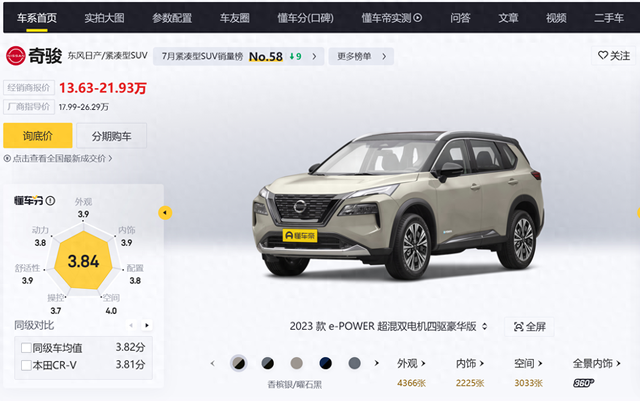Check the 同级车均值 comparison checkbox
The width and height of the screenshot is (640, 401).
(26, 348)
